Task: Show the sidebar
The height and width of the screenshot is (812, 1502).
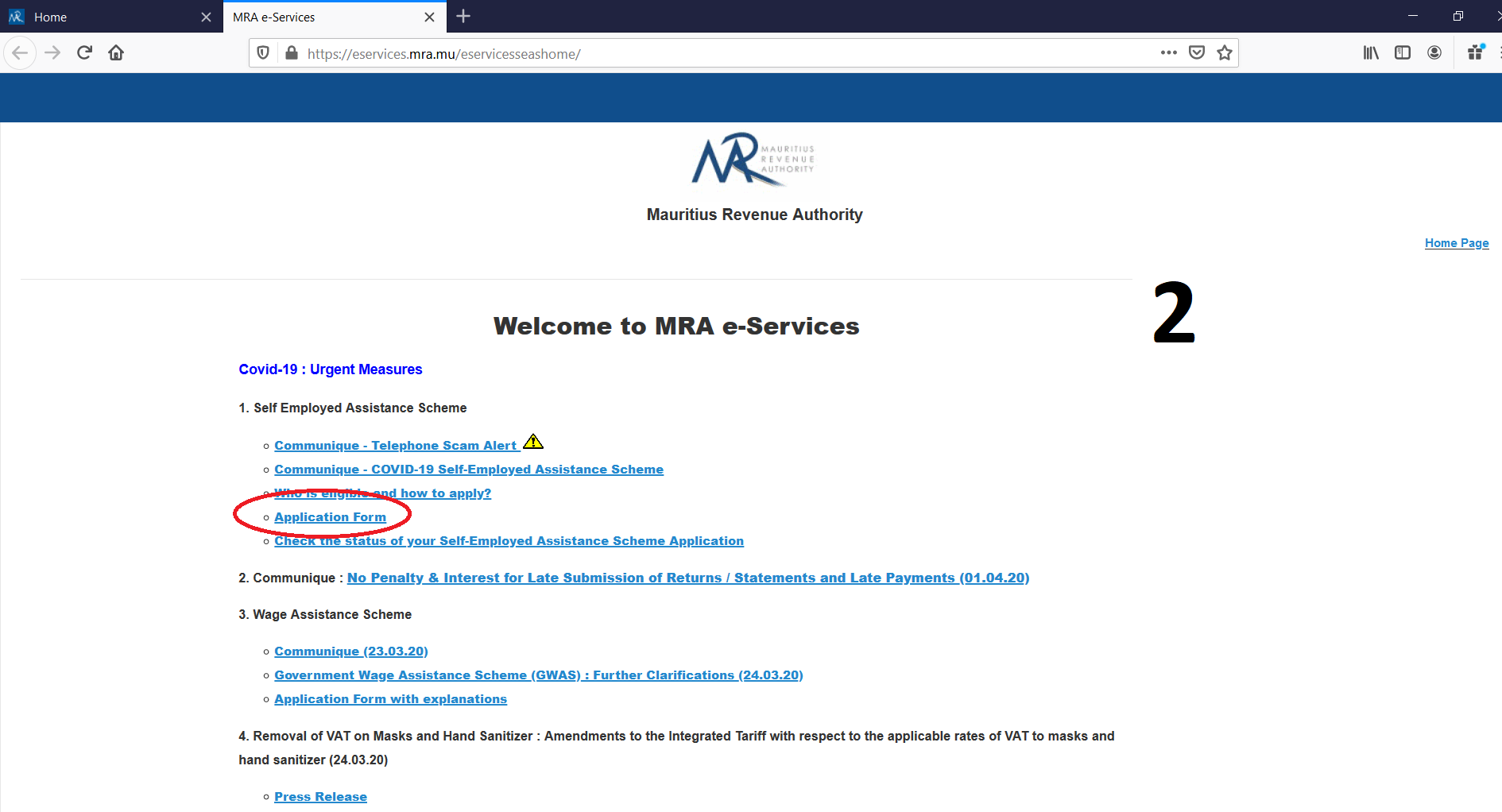Action: click(1403, 53)
